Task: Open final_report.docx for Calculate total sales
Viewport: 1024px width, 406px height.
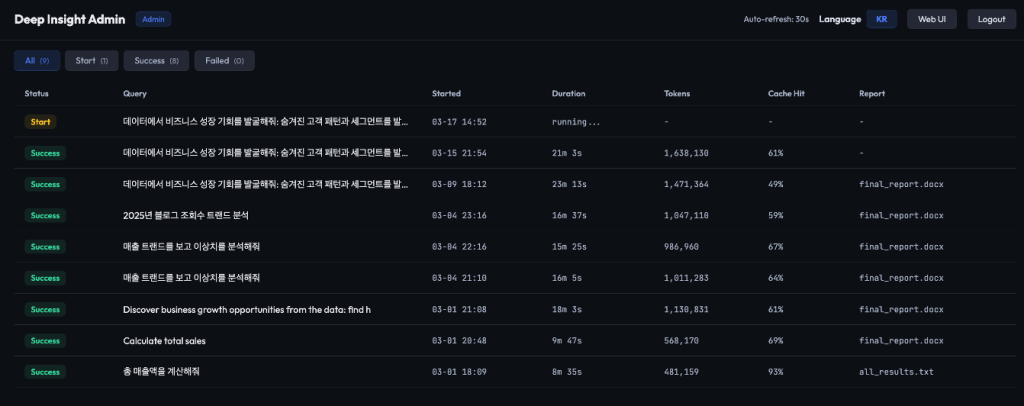Action: coord(900,341)
